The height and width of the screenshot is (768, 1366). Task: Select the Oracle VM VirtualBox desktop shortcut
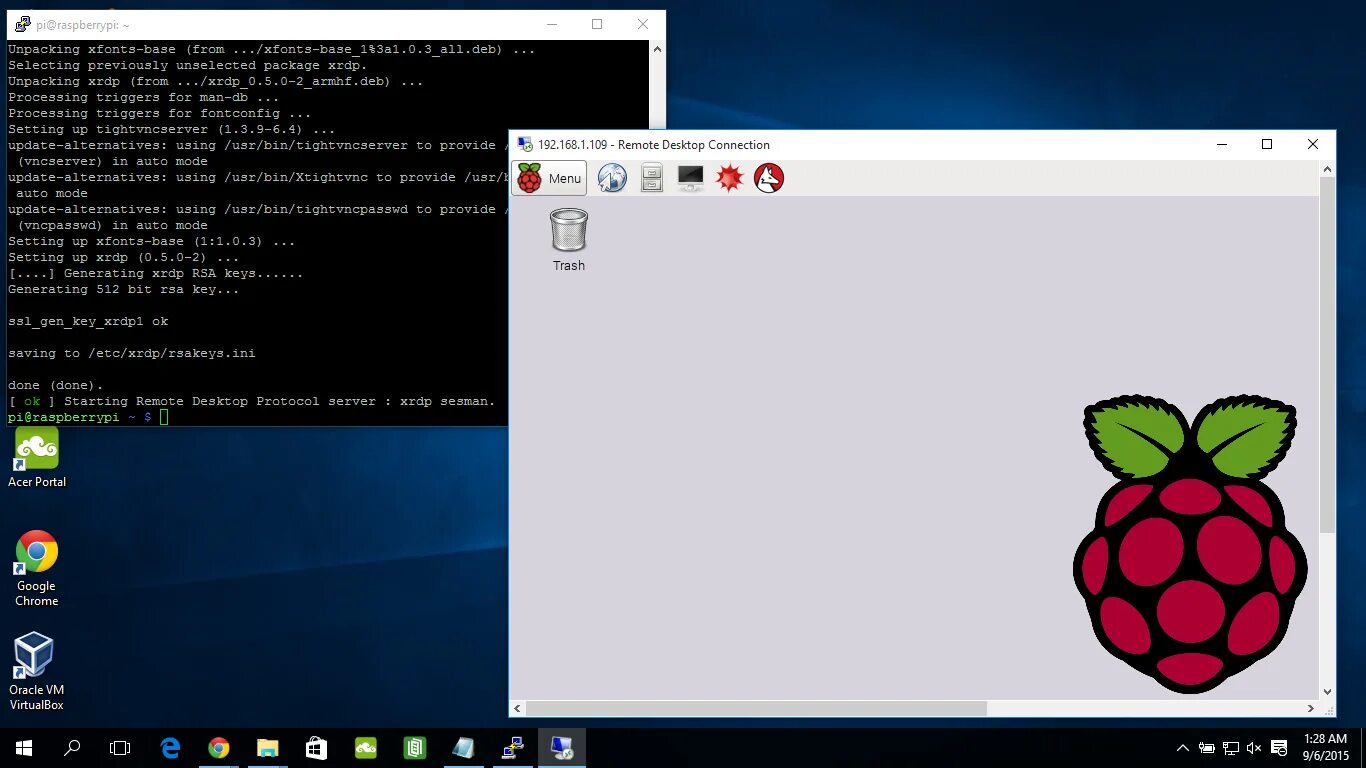[37, 671]
